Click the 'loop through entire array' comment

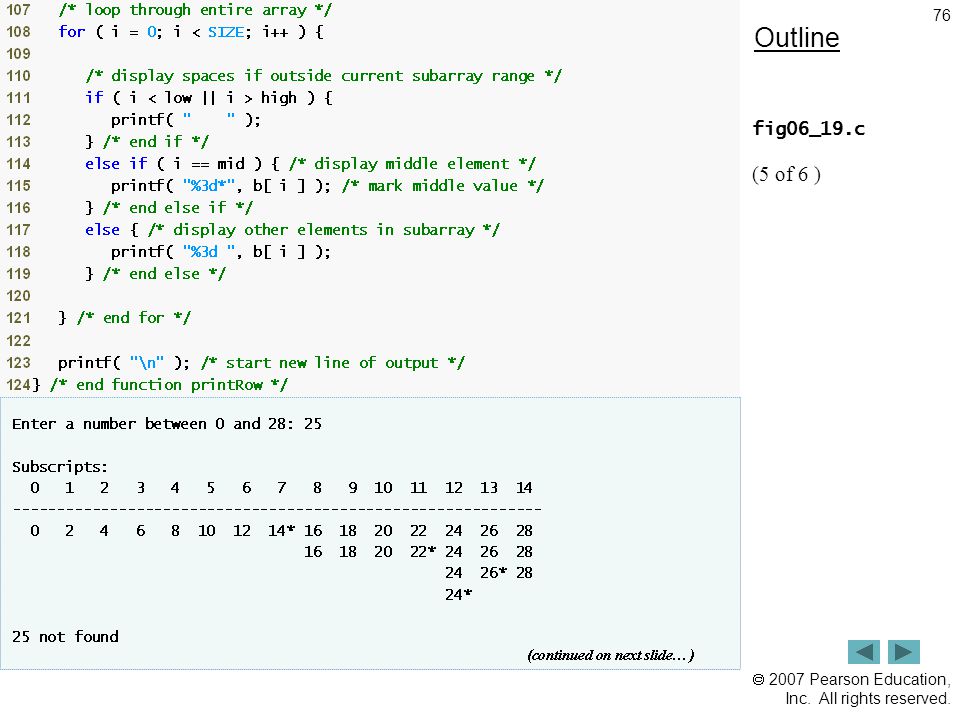(195, 10)
